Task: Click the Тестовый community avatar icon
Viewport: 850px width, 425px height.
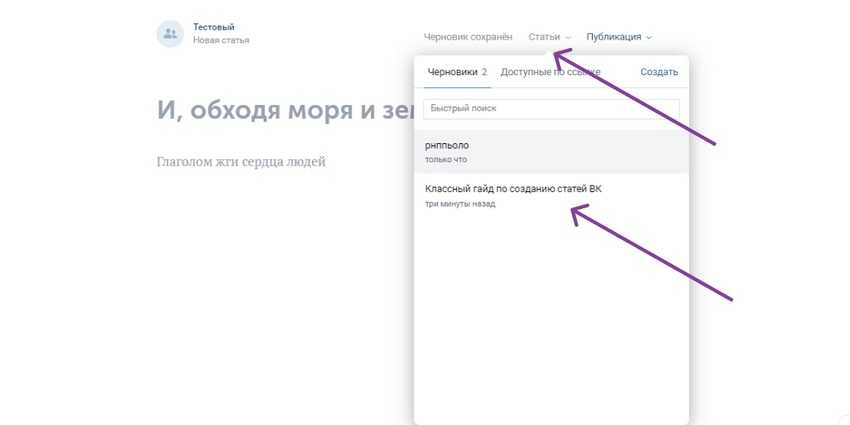Action: click(170, 33)
